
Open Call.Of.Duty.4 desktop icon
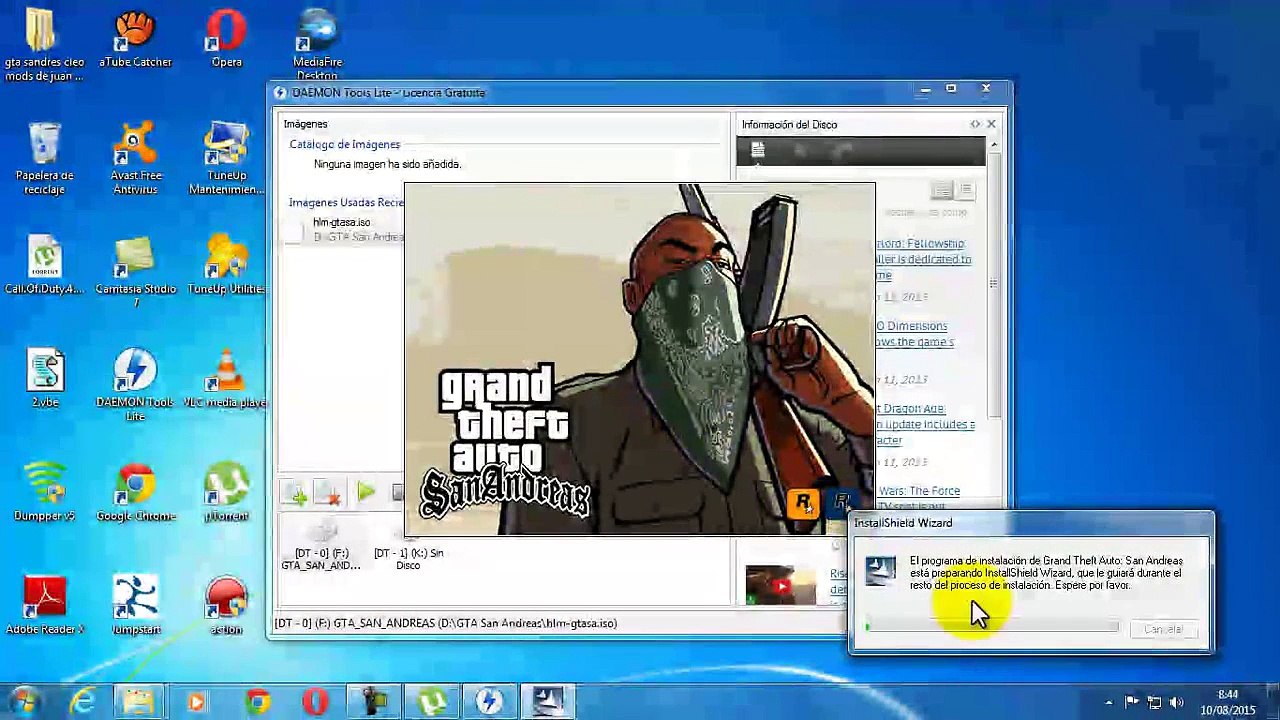[x=44, y=265]
